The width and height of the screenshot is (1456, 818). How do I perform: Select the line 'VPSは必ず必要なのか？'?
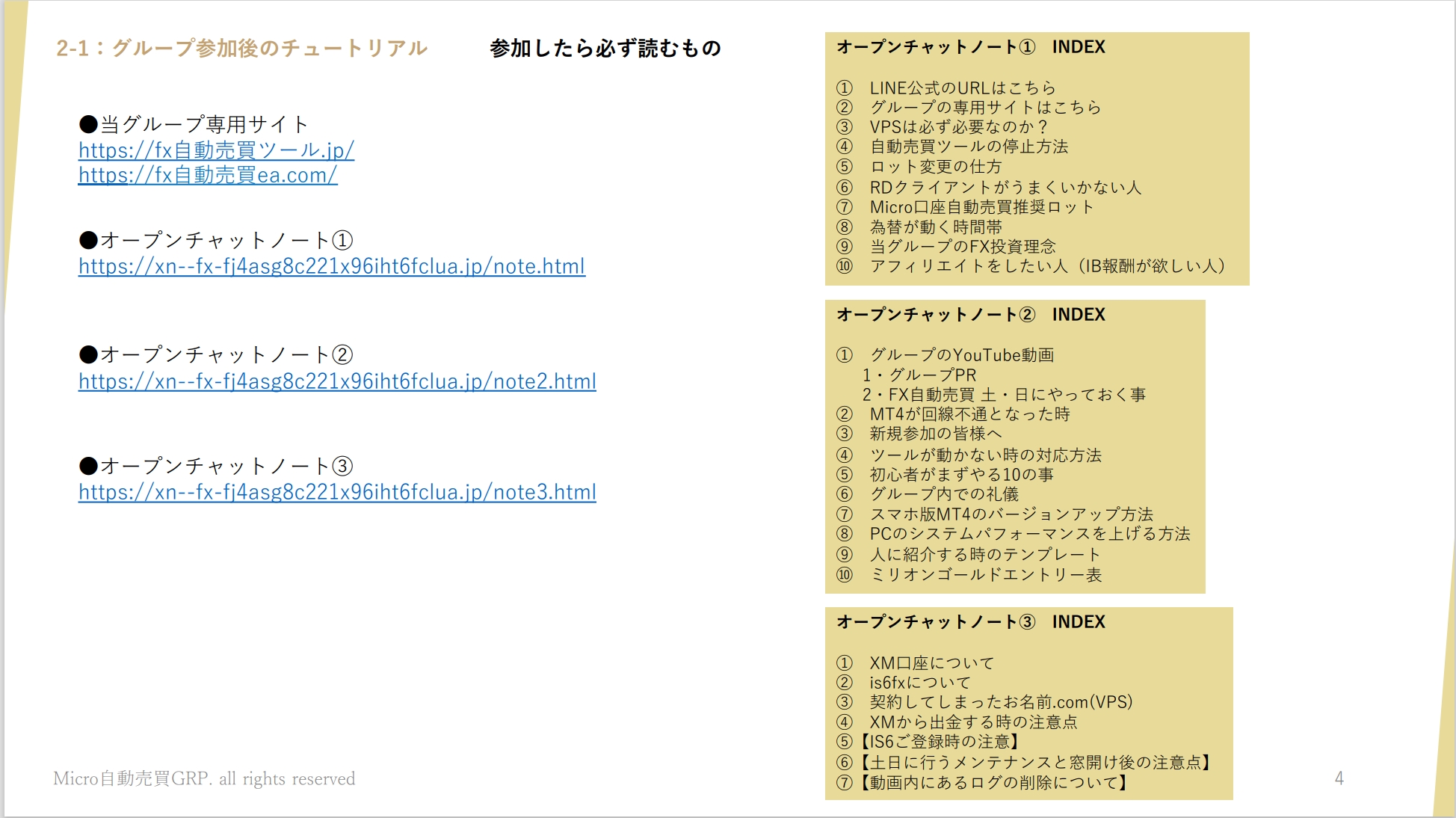click(960, 126)
